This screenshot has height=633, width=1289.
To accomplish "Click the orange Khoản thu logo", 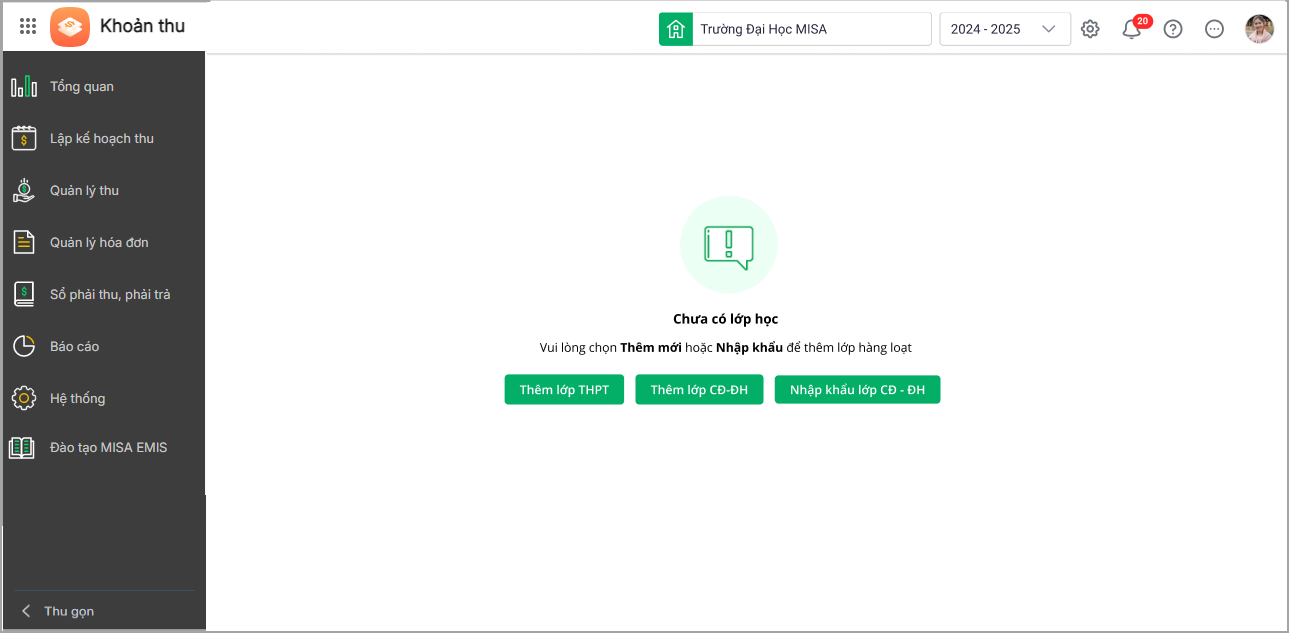I will 70,27.
